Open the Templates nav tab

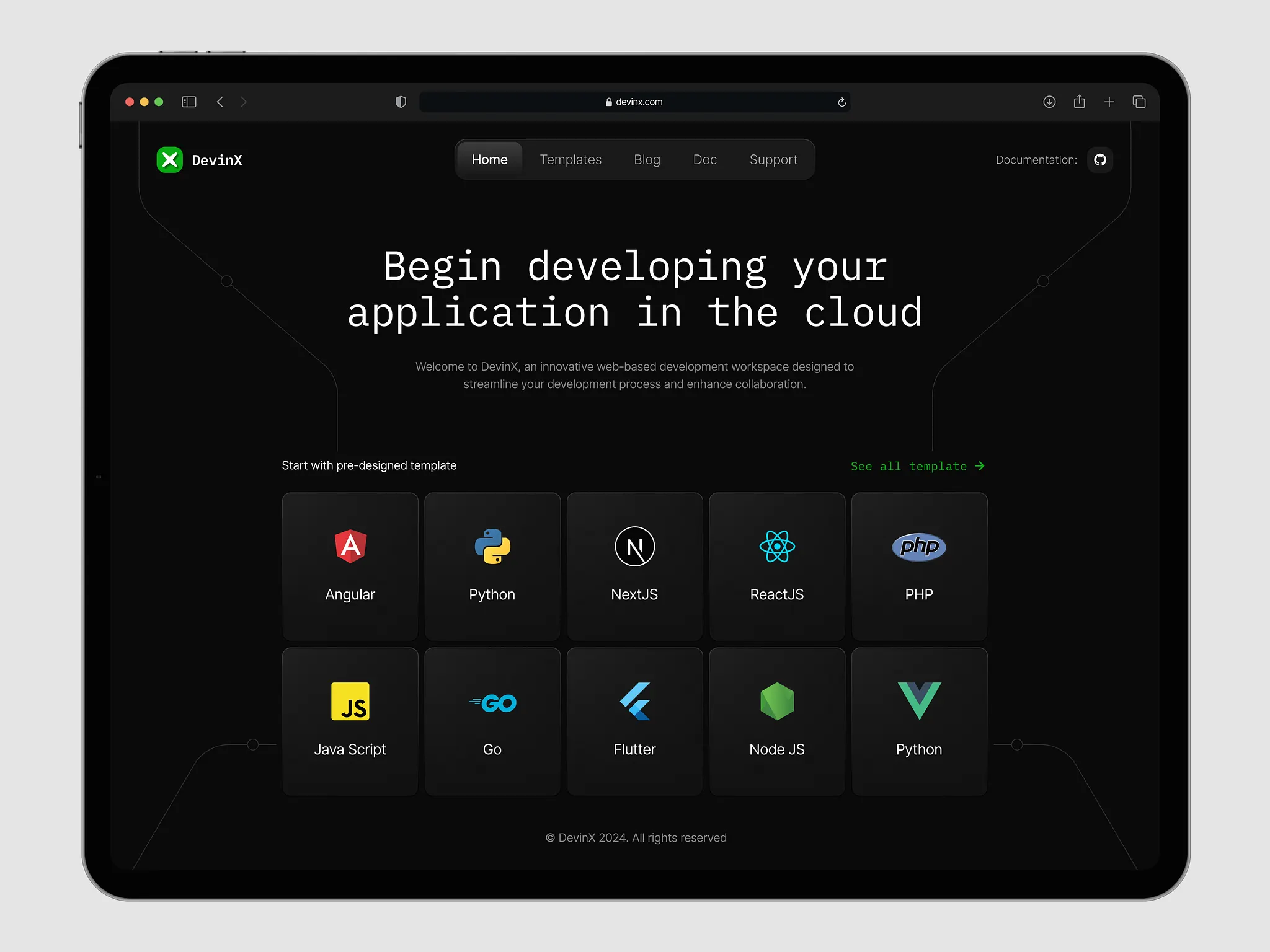[x=571, y=160]
